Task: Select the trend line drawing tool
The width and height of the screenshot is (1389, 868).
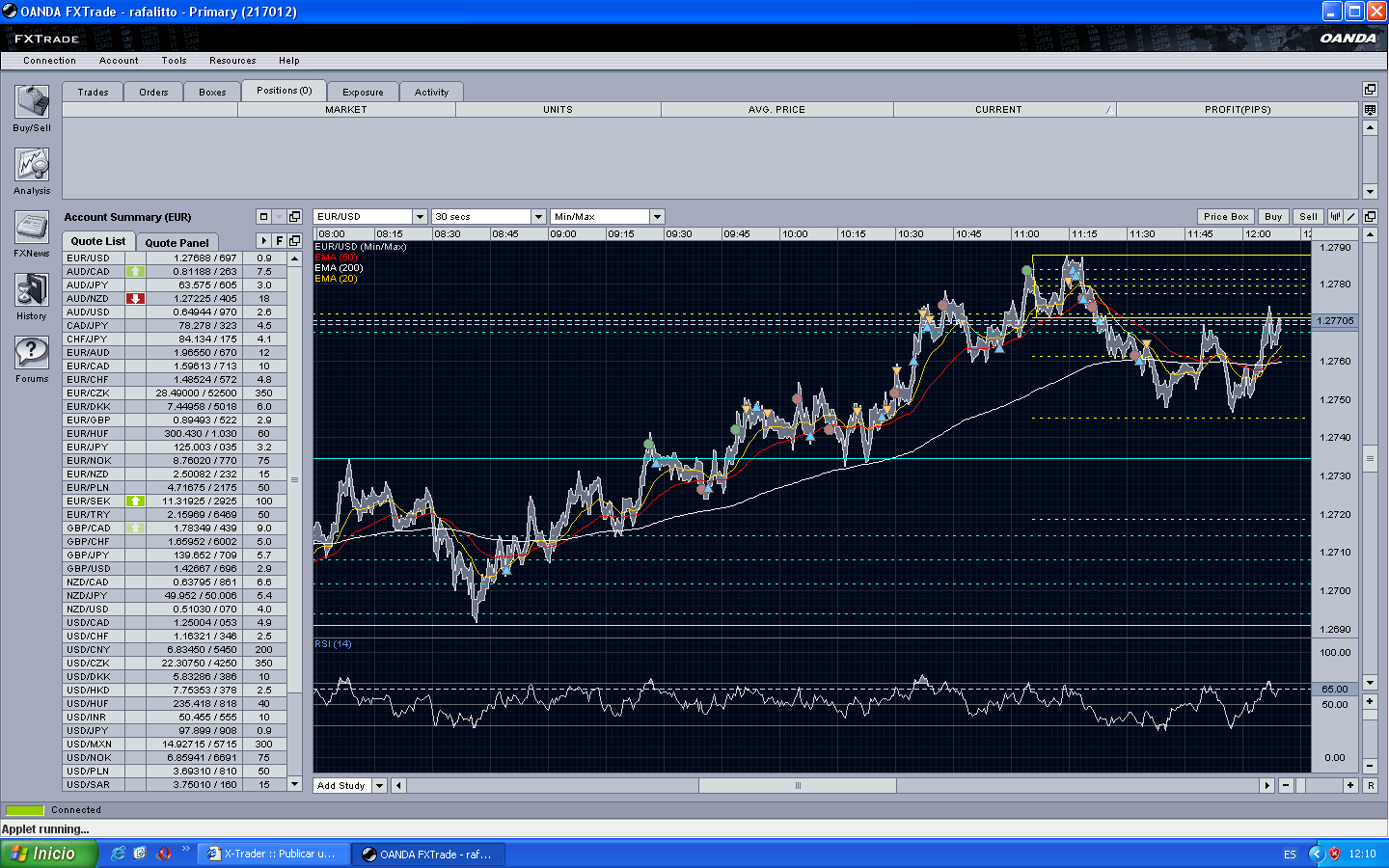Action: pyautogui.click(x=1351, y=217)
